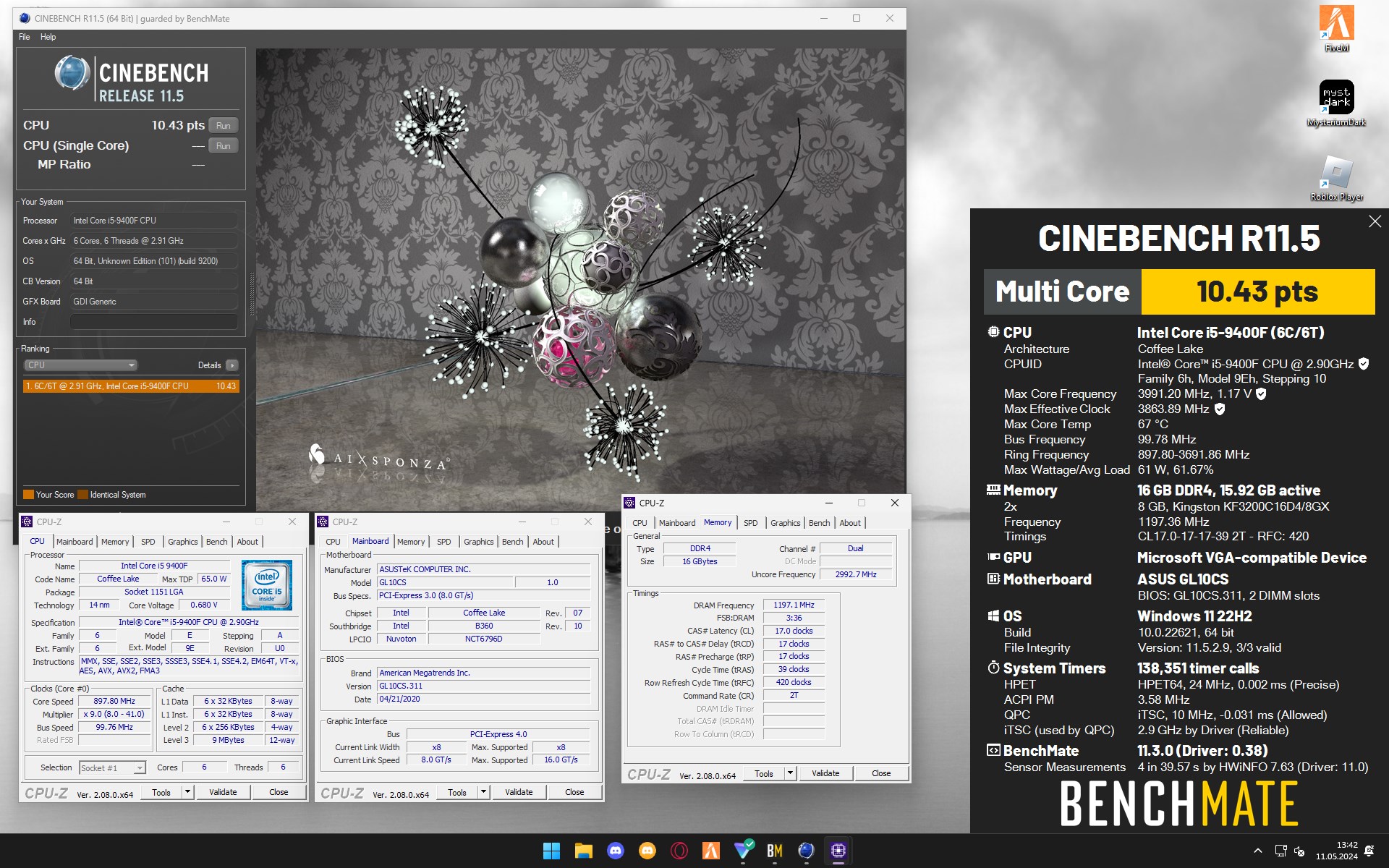Switch to Mainboard tab in left CPU-Z window

point(75,542)
